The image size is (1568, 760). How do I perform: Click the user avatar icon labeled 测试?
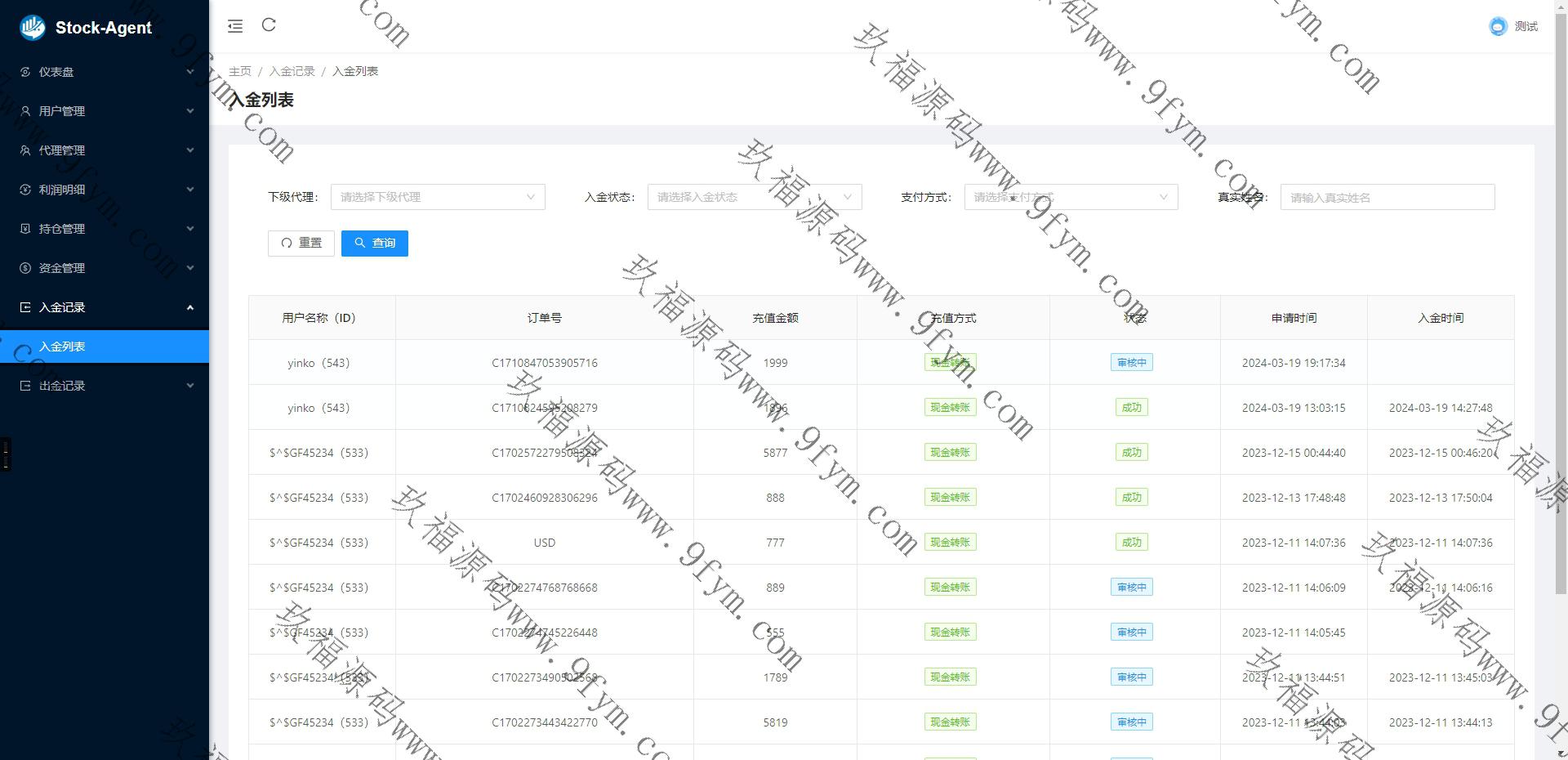(1497, 27)
